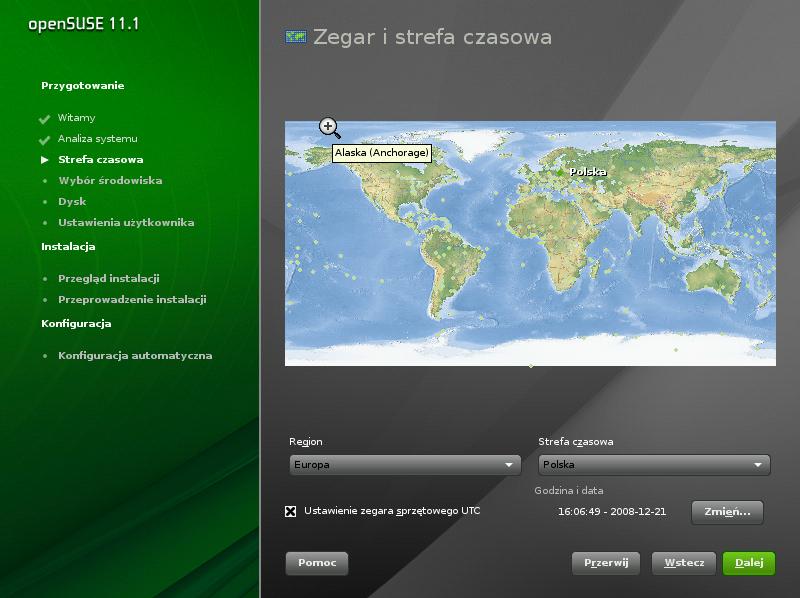This screenshot has height=598, width=800.
Task: Select the Analiza systemu step
Action: click(97, 139)
